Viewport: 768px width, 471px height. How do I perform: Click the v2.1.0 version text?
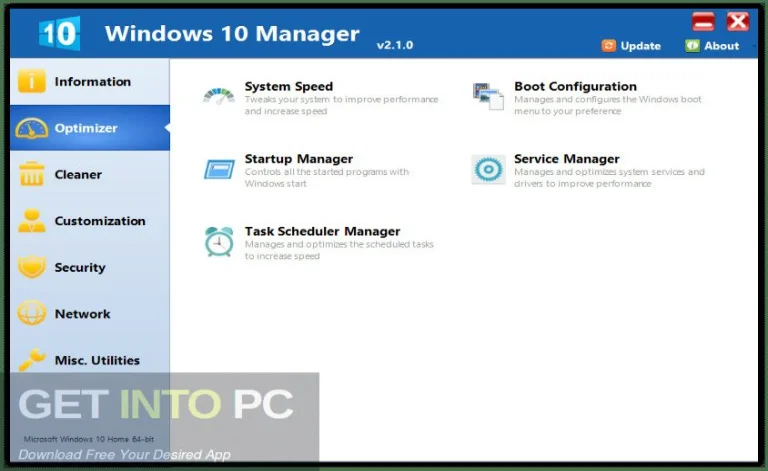click(395, 45)
